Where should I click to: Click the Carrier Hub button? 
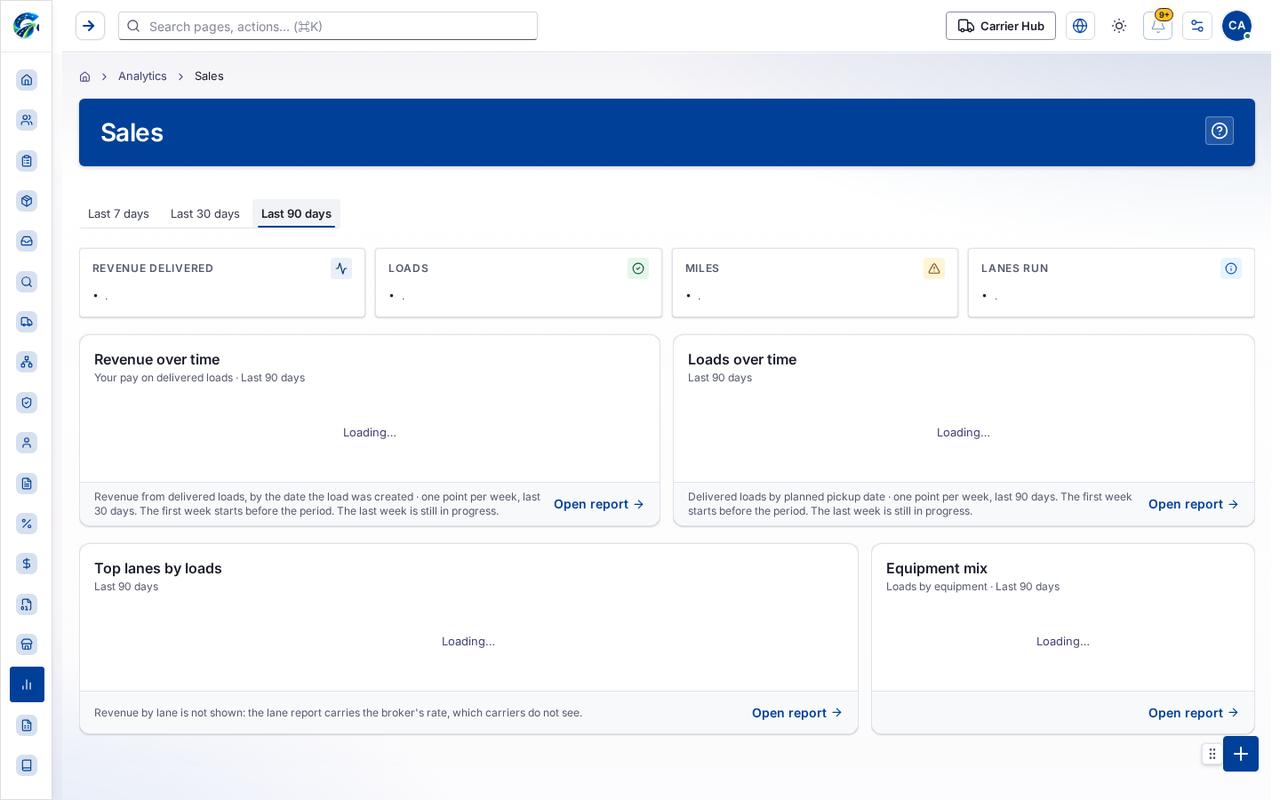(x=1001, y=26)
